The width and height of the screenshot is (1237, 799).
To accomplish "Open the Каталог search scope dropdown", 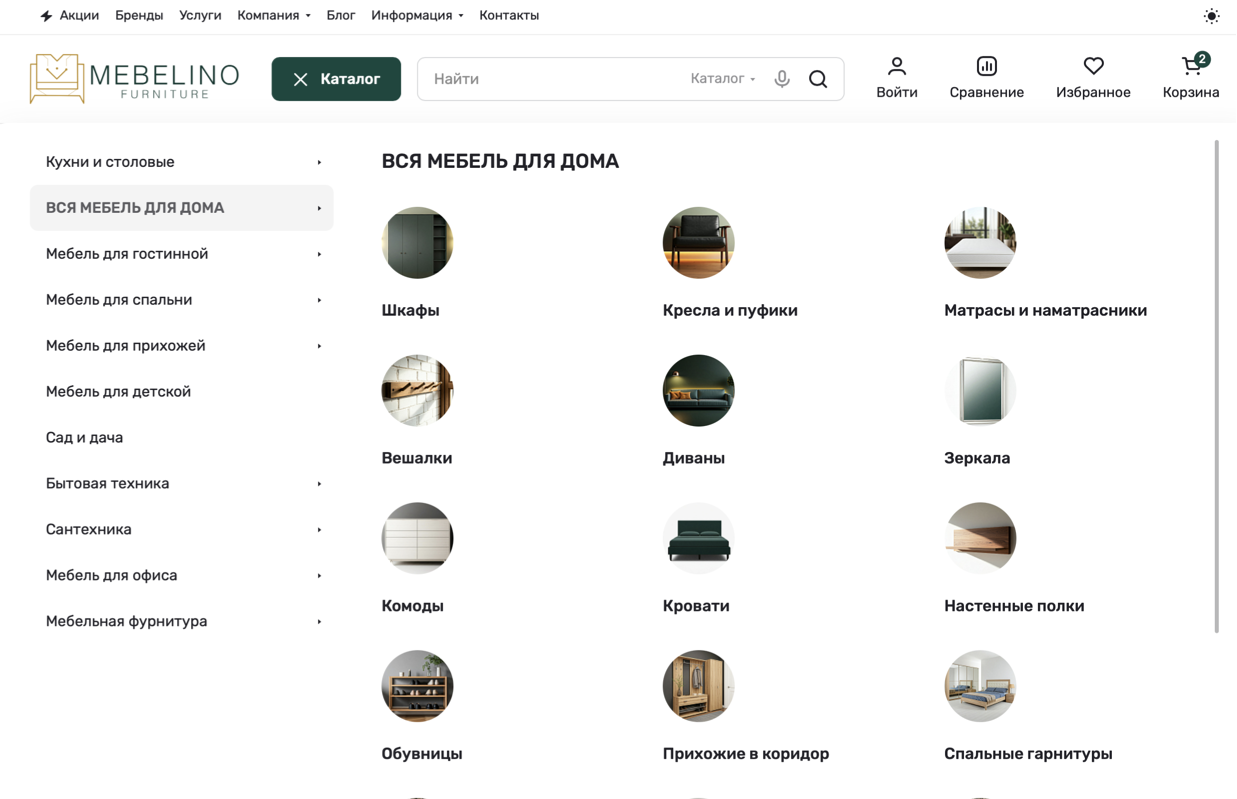I will click(723, 79).
